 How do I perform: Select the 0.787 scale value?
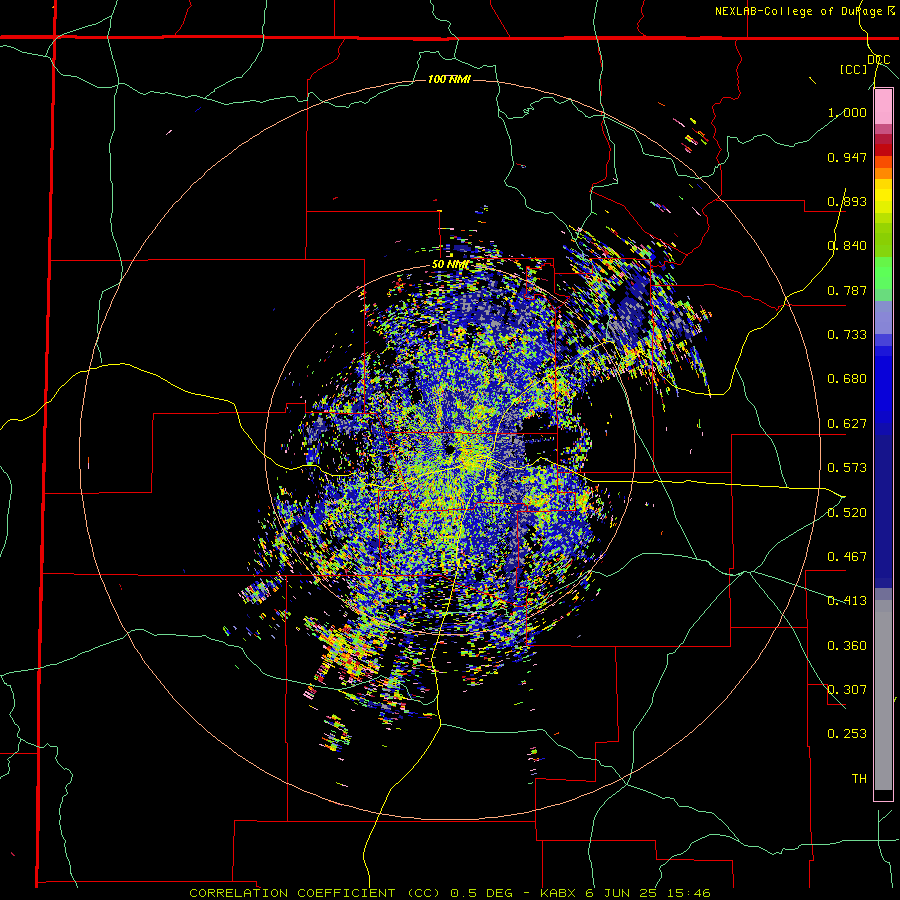pyautogui.click(x=847, y=290)
